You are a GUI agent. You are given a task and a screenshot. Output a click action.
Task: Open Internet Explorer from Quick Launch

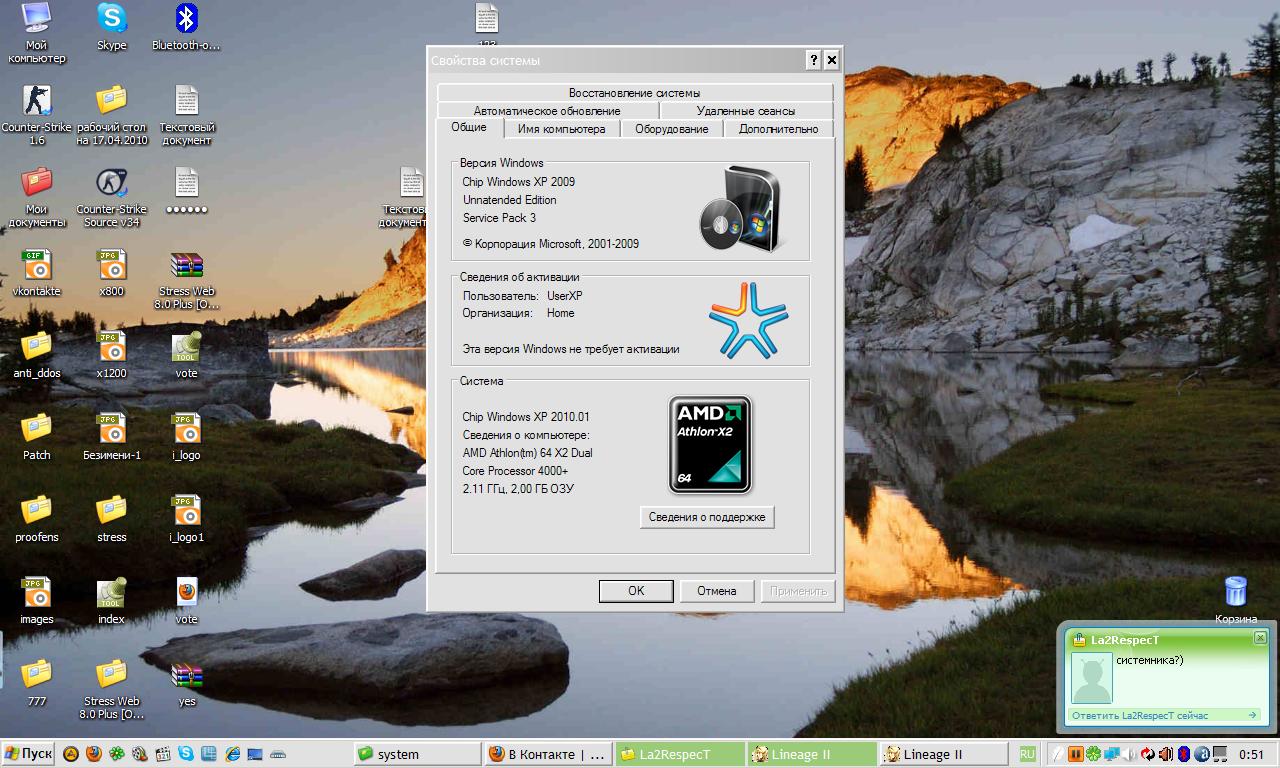232,754
